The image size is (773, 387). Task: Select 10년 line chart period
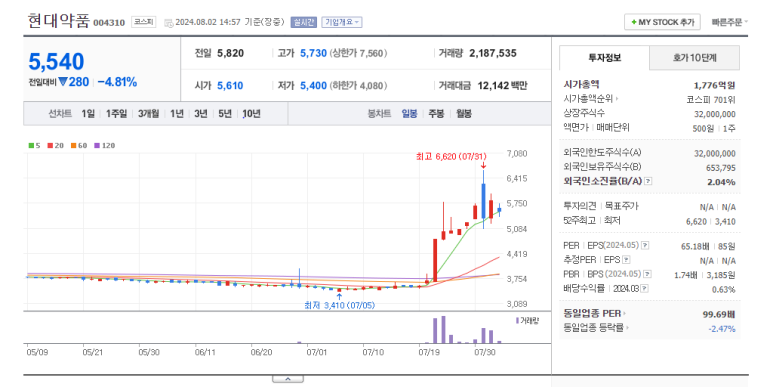(251, 114)
